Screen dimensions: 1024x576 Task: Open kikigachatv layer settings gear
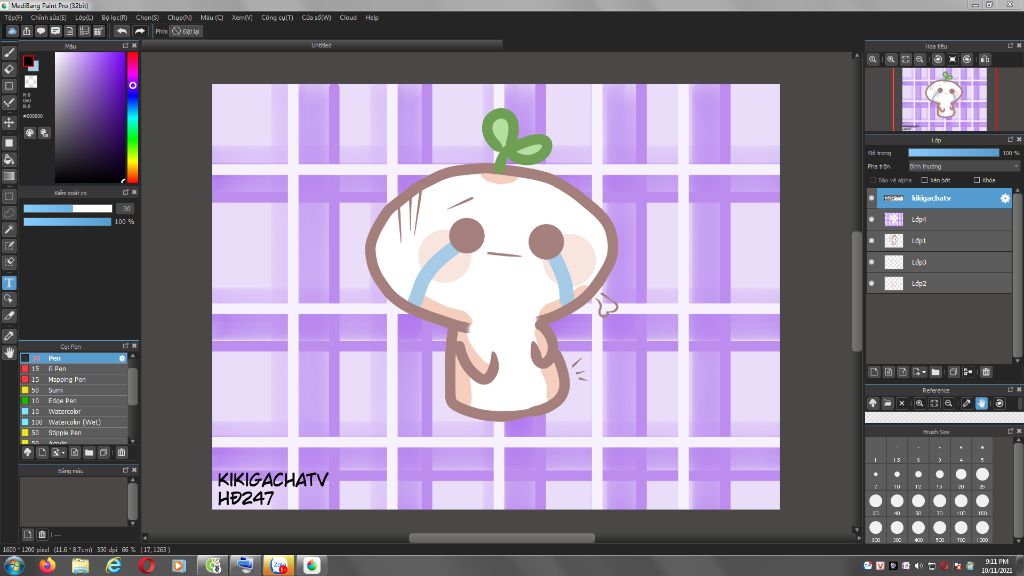tap(1005, 198)
